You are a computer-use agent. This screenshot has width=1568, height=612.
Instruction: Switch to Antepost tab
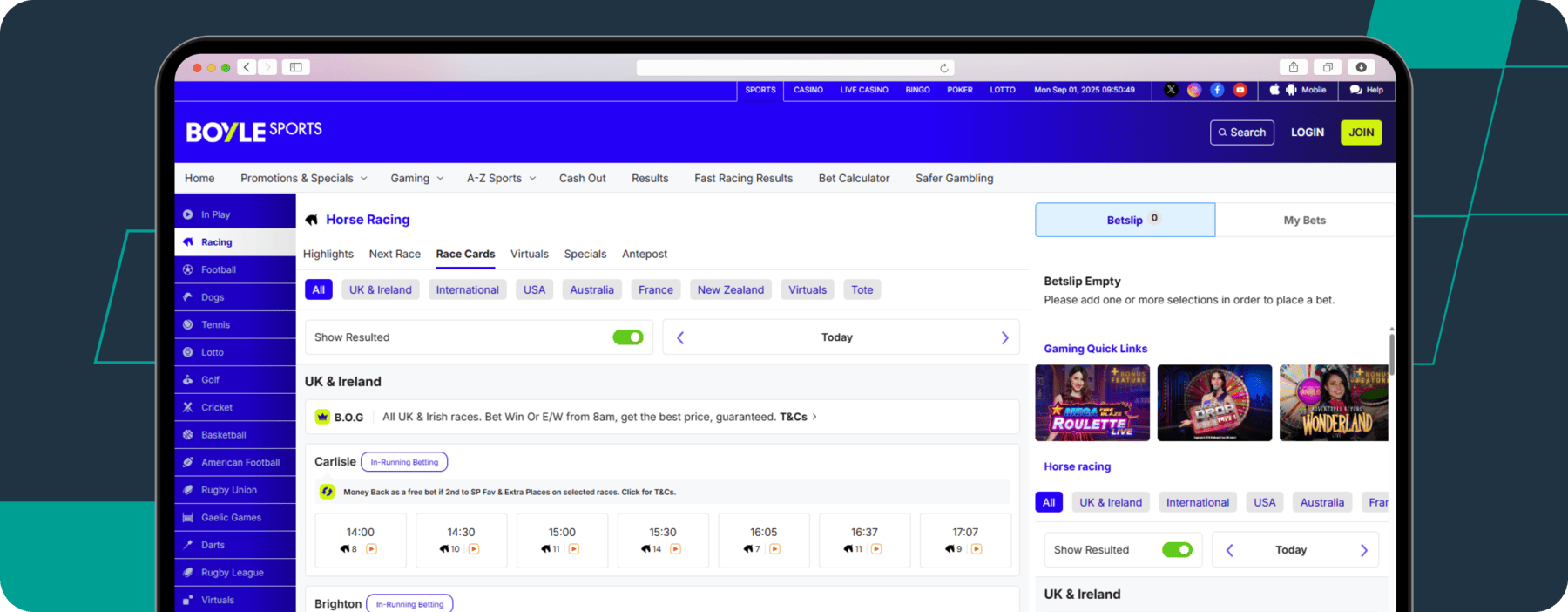pyautogui.click(x=645, y=254)
